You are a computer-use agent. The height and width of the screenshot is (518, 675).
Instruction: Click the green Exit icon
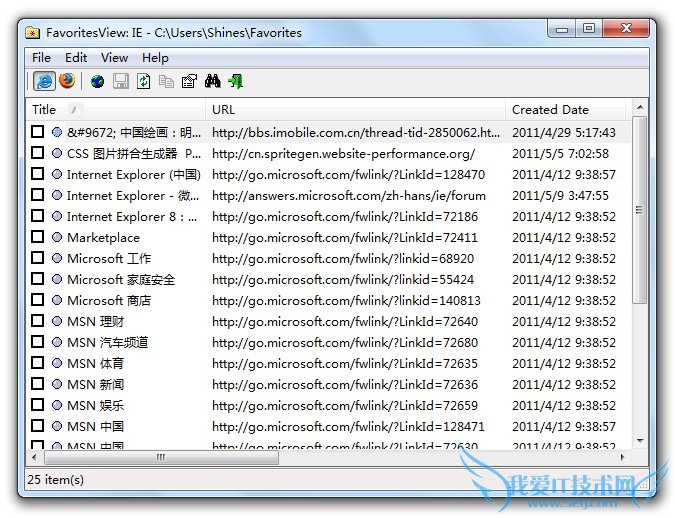[x=235, y=81]
